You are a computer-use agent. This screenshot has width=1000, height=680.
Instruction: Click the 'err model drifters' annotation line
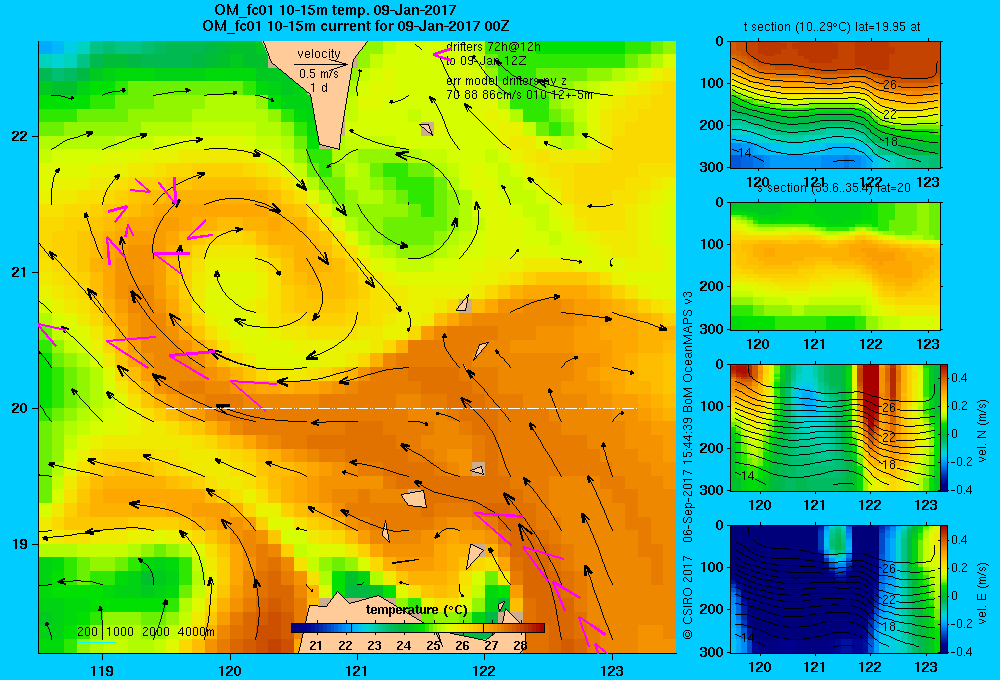coord(506,81)
